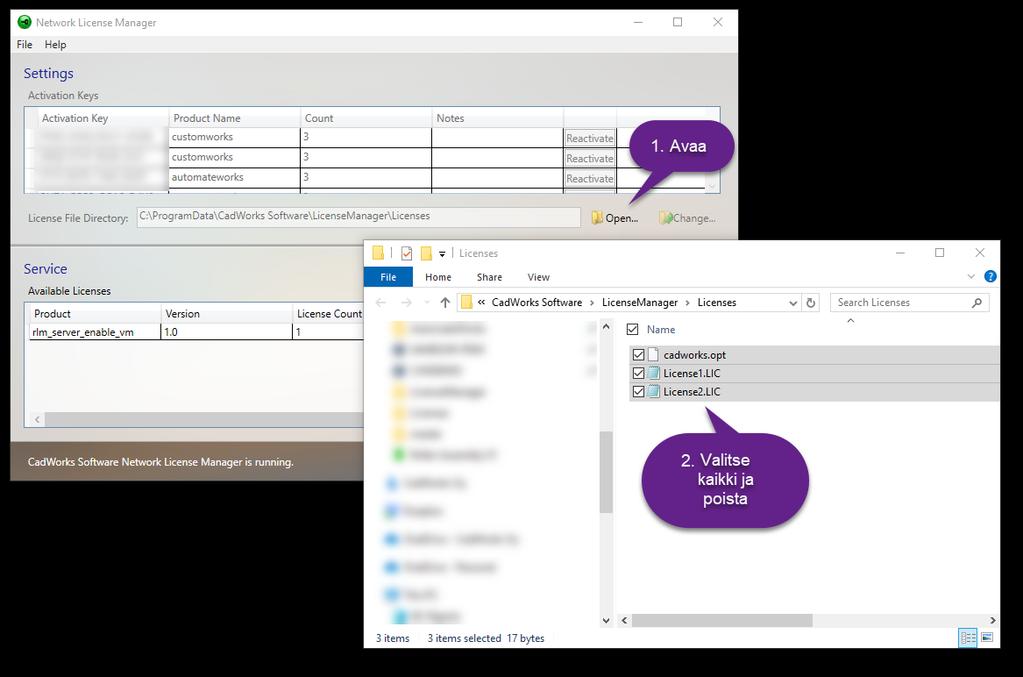
Task: Click the License File Directory path field
Action: click(358, 217)
